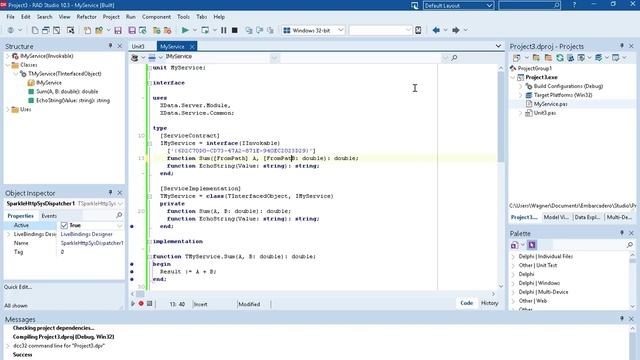Open the Data Explorer tab
Viewport: 640px width, 360px height.
pyautogui.click(x=587, y=217)
